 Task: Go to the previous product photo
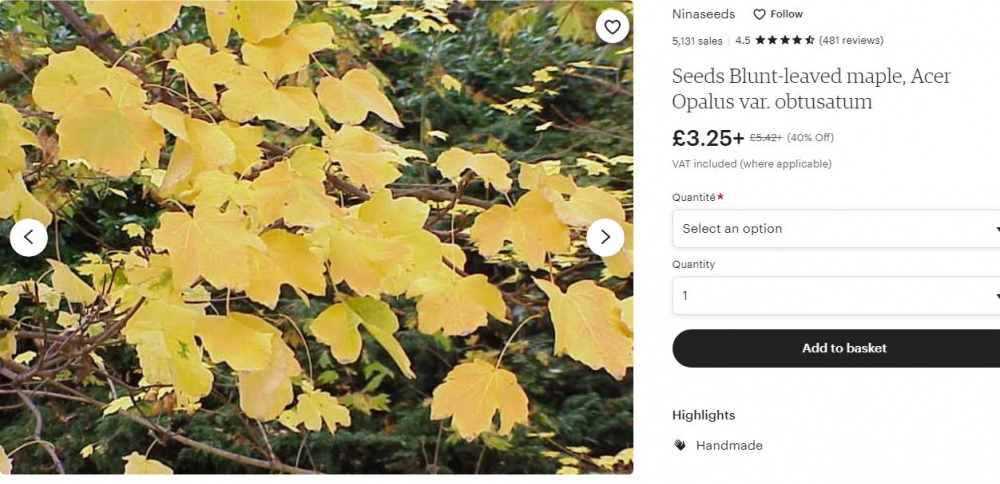click(x=29, y=238)
